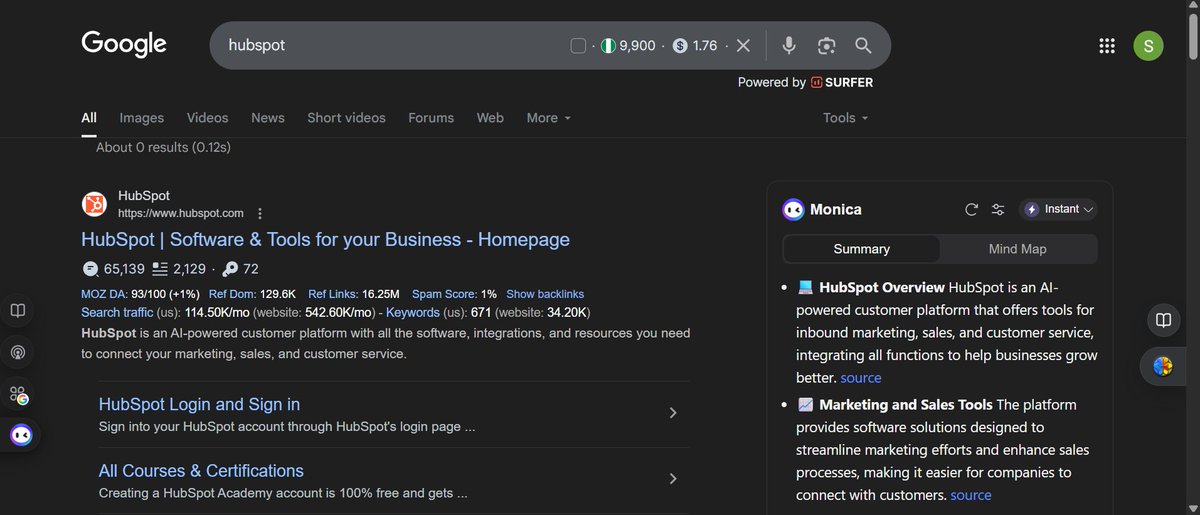The image size is (1200, 515).
Task: Click the MOZ DA metric link
Action: [x=103, y=294]
